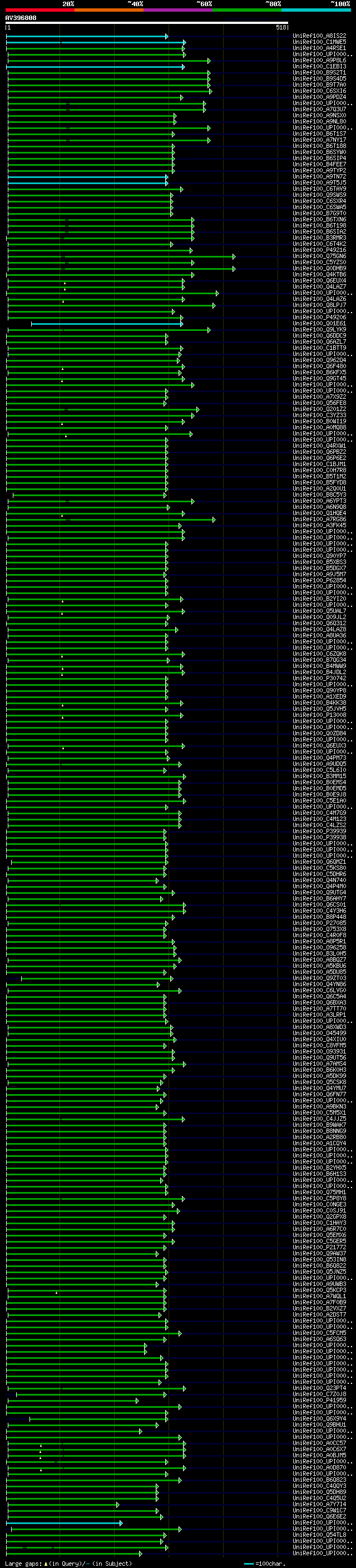Click the green 60–80% identity legend bar

click(247, 10)
